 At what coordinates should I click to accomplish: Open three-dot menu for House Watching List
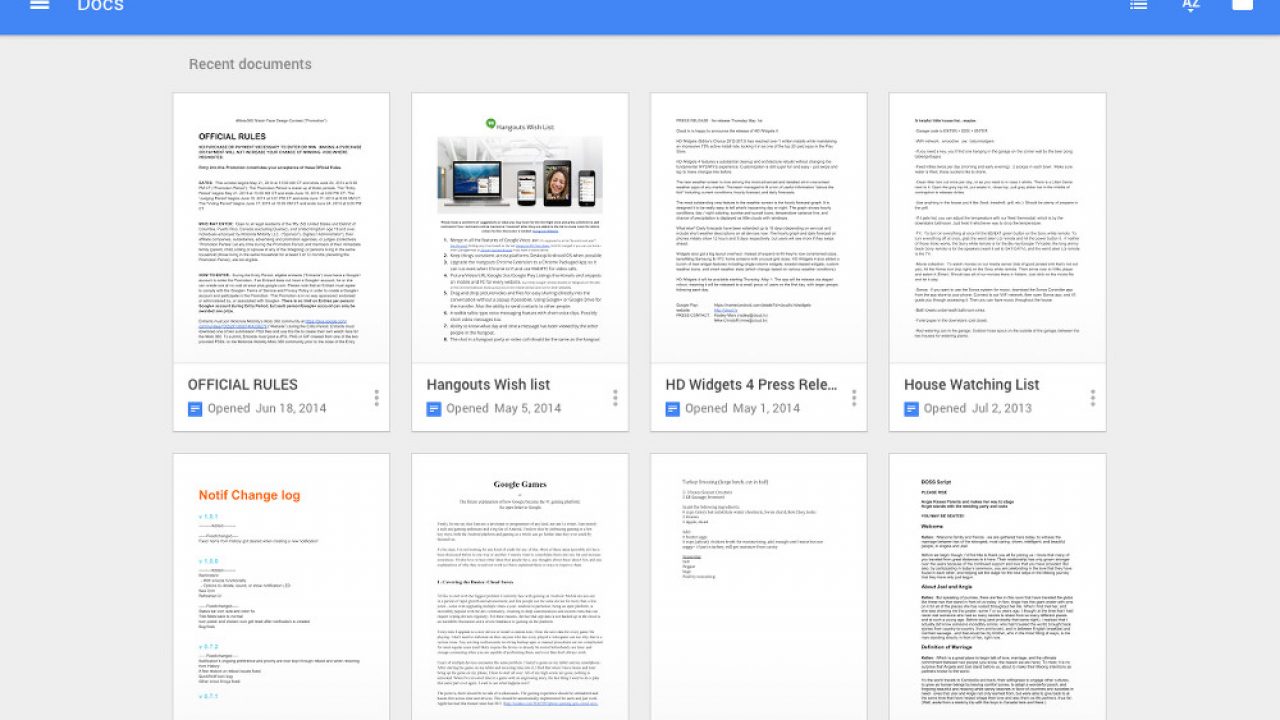tap(1092, 398)
